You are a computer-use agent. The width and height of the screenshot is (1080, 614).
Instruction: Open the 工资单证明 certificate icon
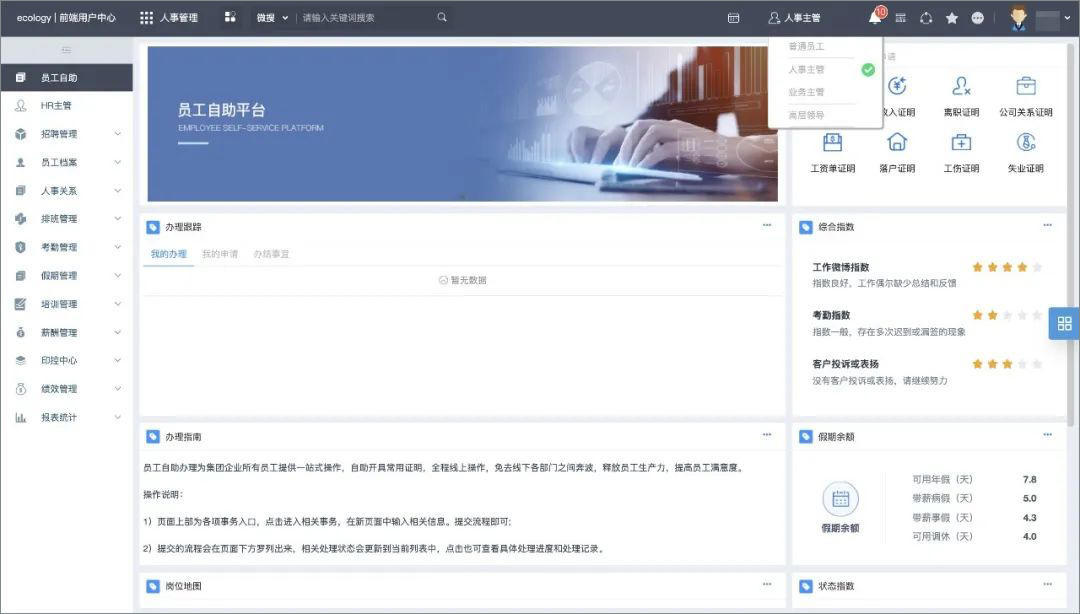click(x=834, y=145)
